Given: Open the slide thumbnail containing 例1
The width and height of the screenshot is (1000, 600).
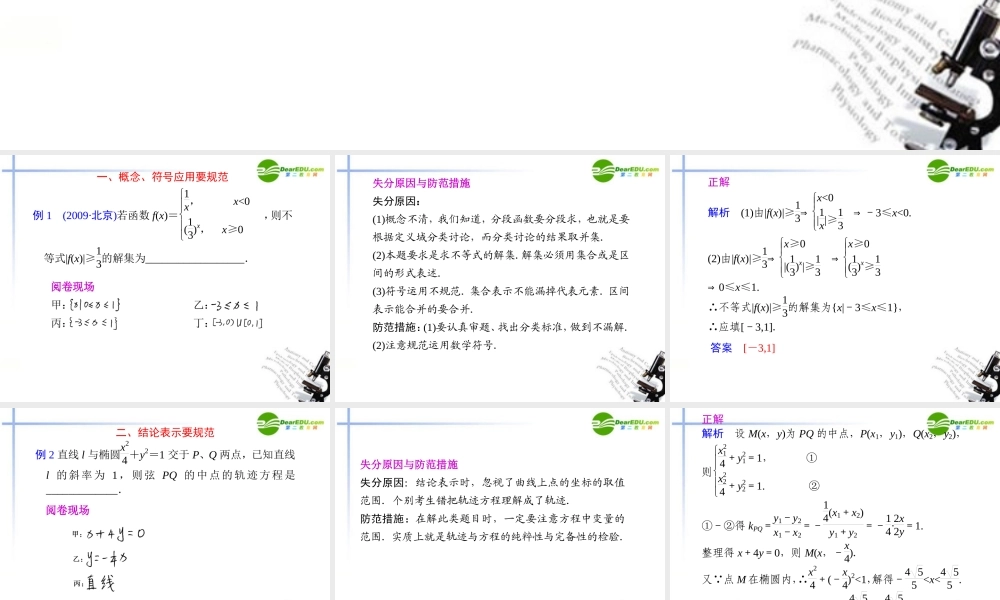Looking at the screenshot, I should (165, 278).
